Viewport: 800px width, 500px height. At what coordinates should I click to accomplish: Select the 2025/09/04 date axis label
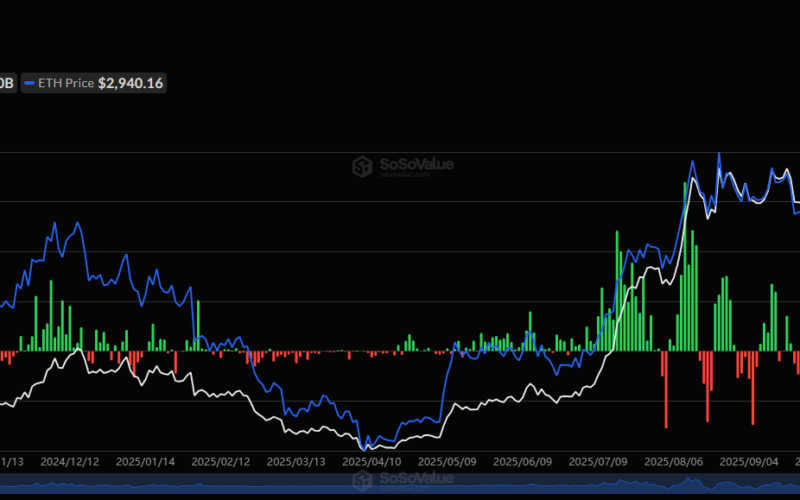point(748,462)
